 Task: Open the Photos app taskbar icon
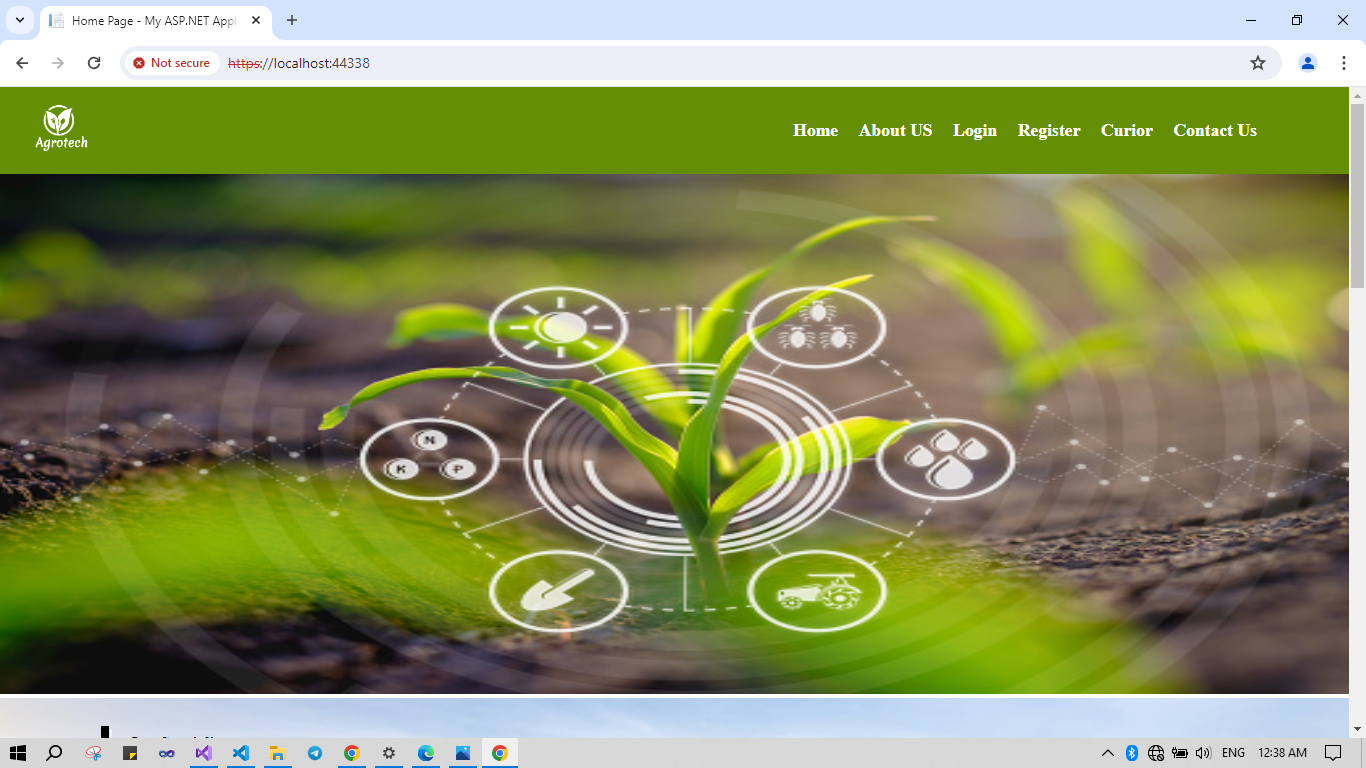coord(463,753)
